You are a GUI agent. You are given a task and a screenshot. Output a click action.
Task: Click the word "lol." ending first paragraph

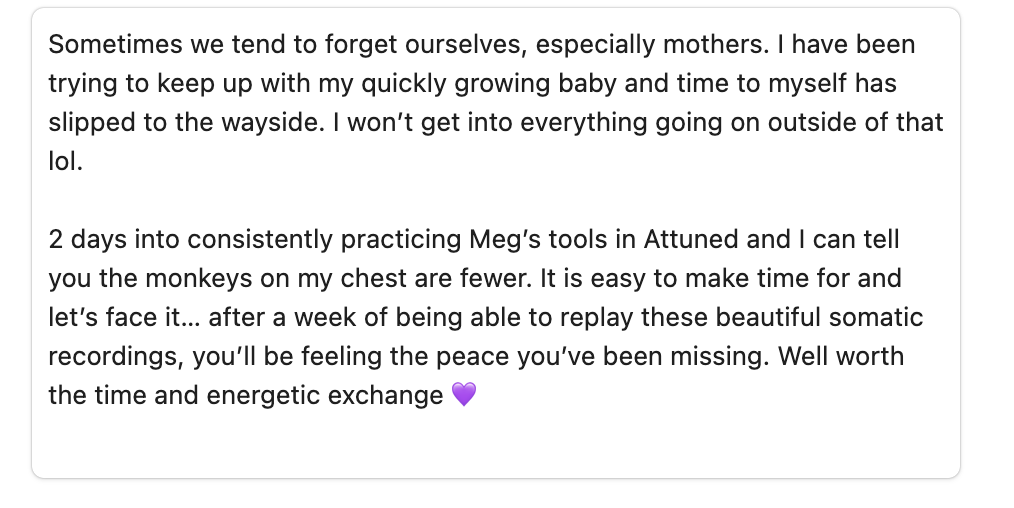click(65, 161)
